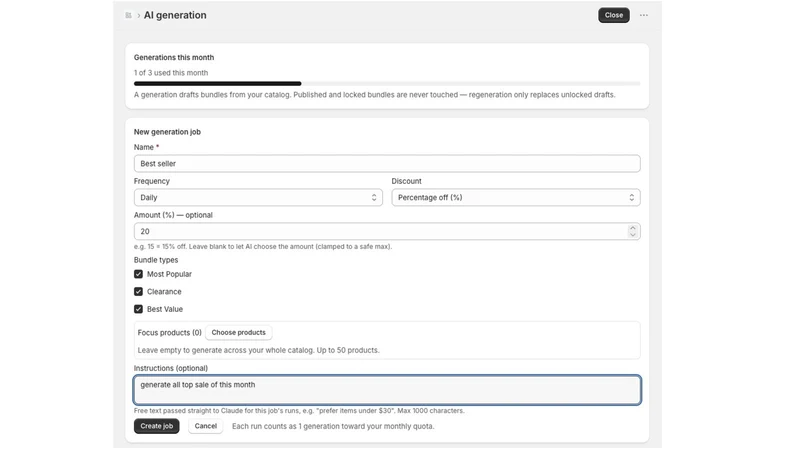Click the app grid icon beside AI generation

click(x=129, y=15)
